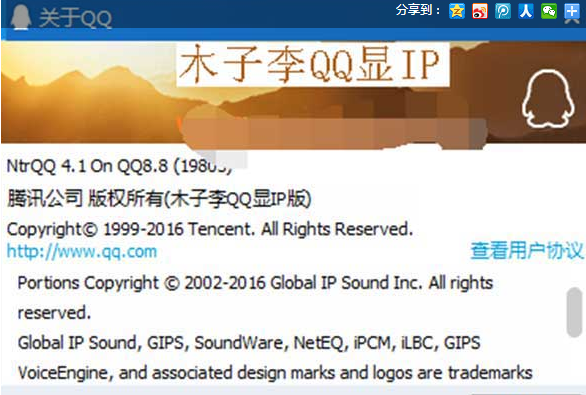This screenshot has width=586, height=395.
Task: Click the NtrQQ 4.1 On QQ8.8 version text
Action: [120, 166]
